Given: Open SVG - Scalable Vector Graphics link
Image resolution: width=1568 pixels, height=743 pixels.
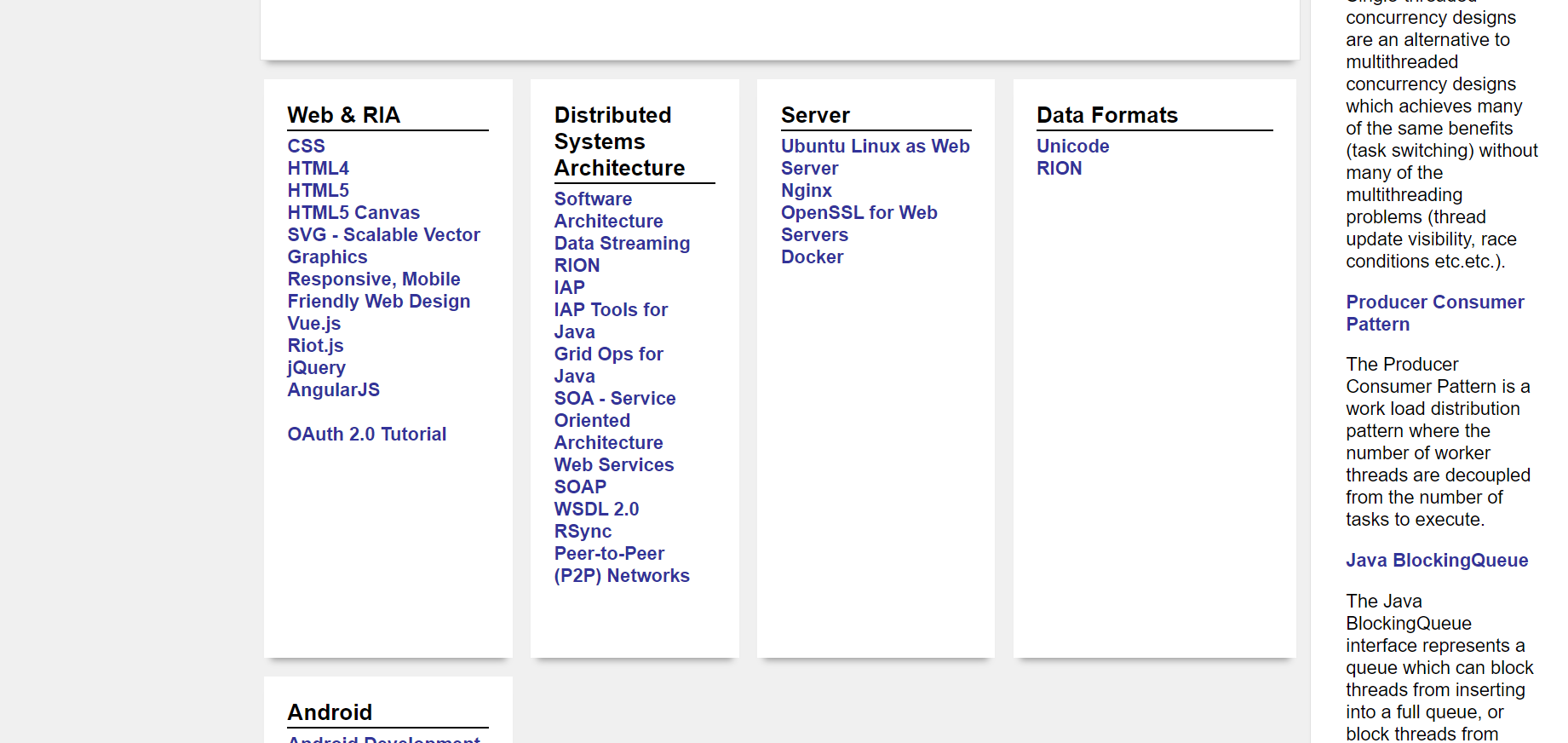Looking at the screenshot, I should [383, 245].
